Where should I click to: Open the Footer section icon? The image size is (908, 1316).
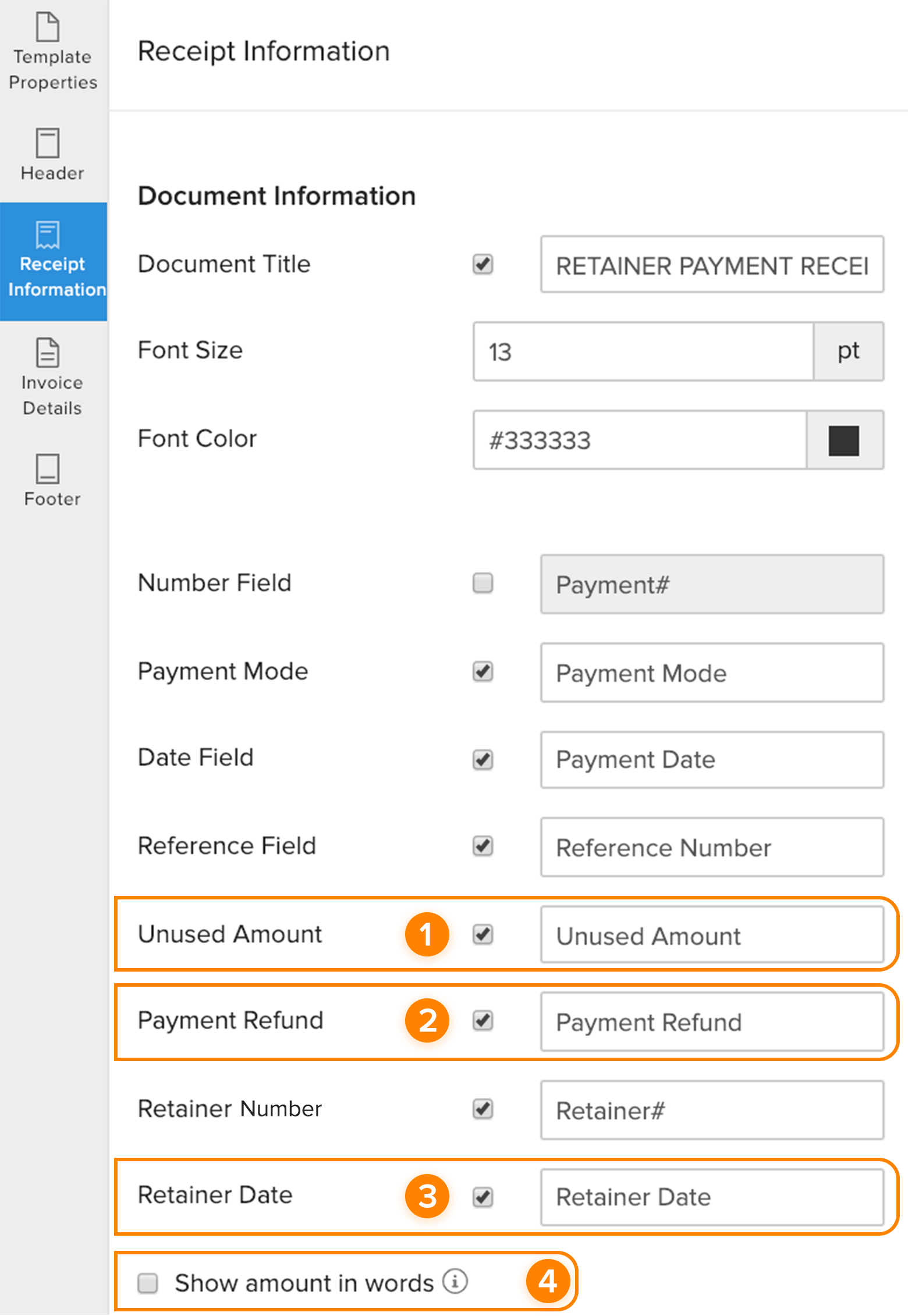click(48, 470)
